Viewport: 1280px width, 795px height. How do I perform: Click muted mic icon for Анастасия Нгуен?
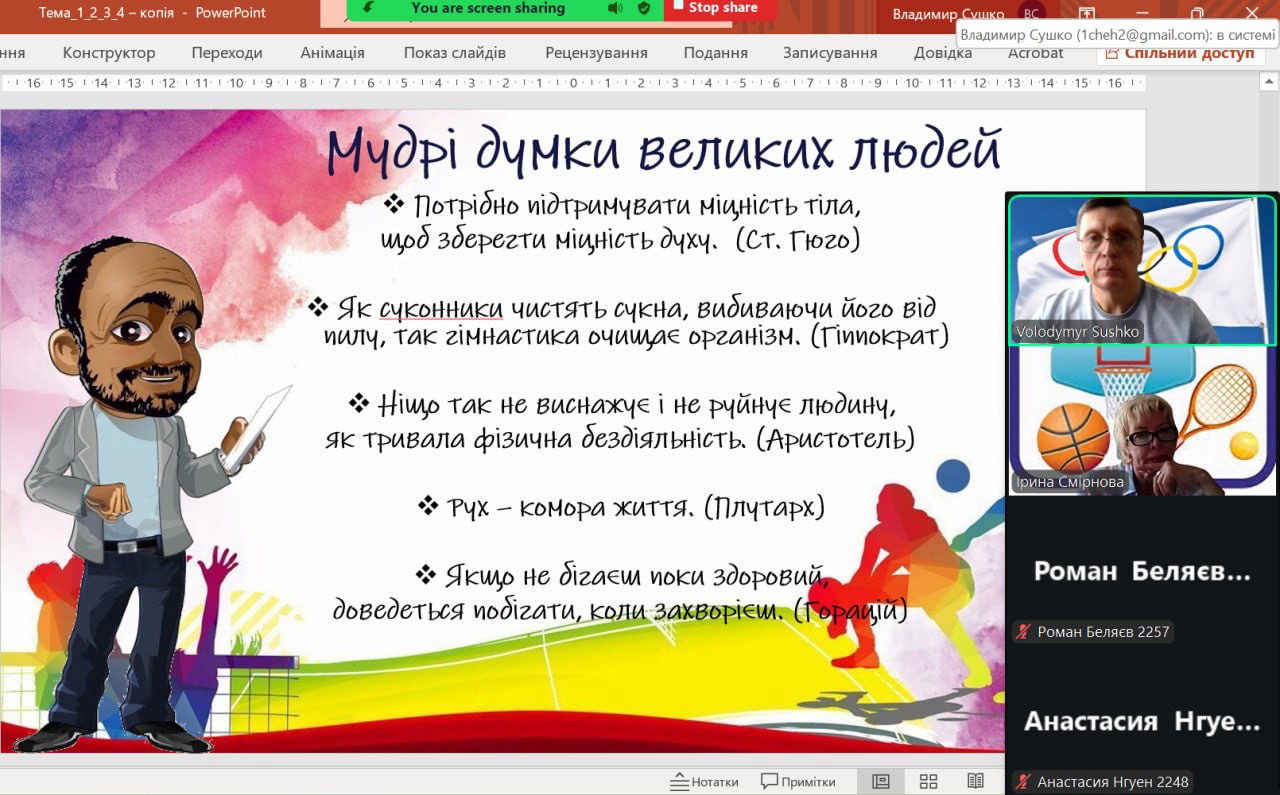pos(1023,783)
